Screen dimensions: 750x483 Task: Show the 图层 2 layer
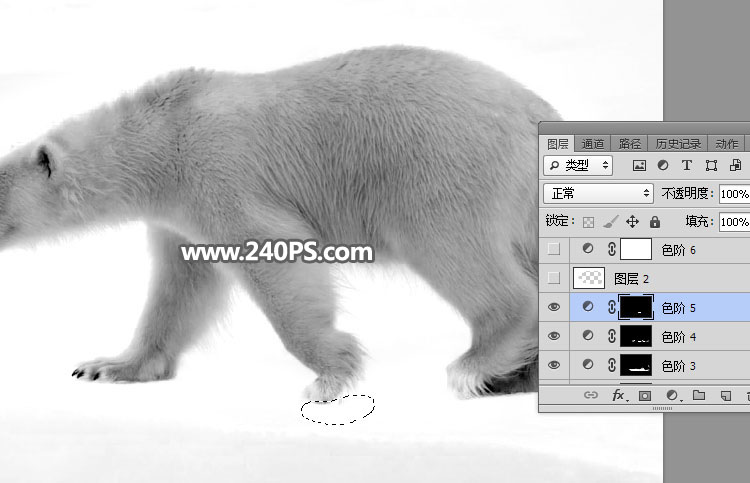point(554,278)
